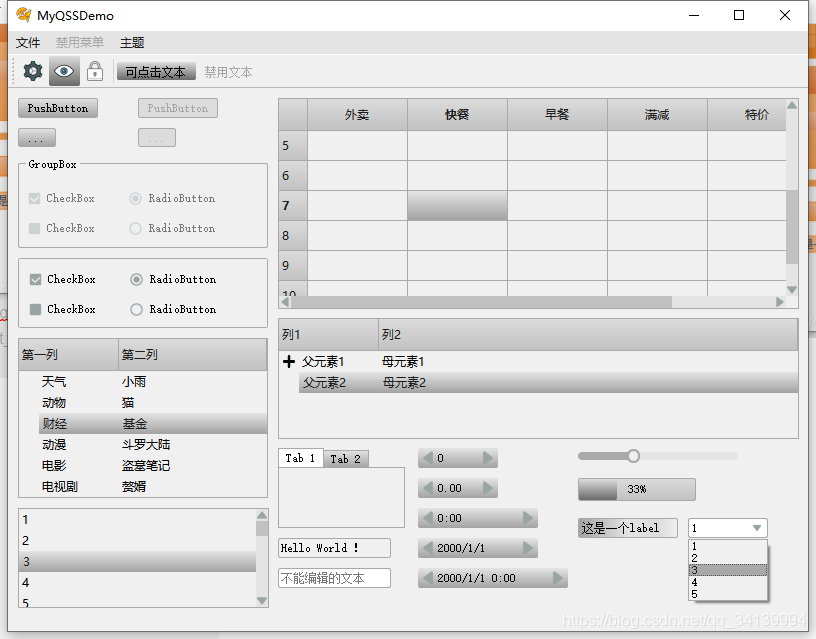Decrease the 2000/1/1 date edit
This screenshot has width=816, height=639.
[x=427, y=548]
